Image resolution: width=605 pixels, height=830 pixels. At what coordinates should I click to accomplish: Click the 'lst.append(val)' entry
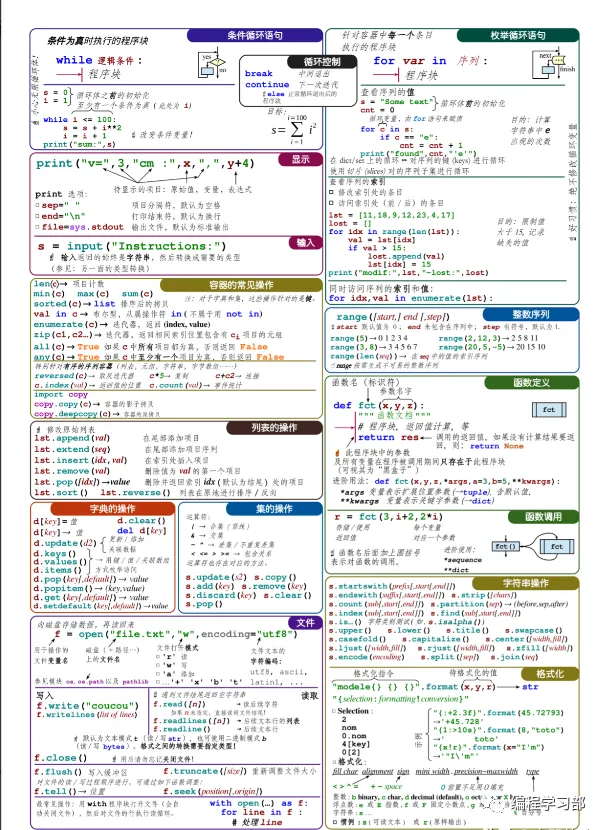pos(72,438)
